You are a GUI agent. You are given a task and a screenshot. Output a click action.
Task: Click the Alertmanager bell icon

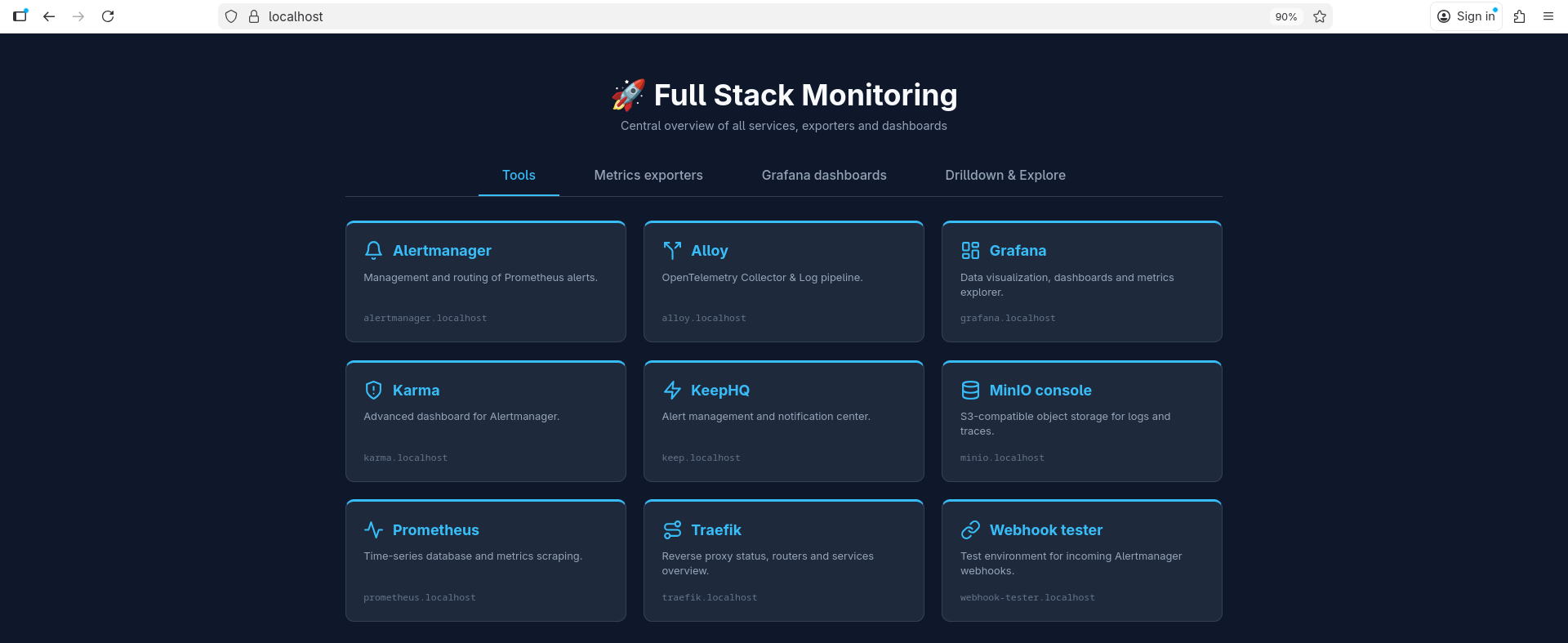373,251
